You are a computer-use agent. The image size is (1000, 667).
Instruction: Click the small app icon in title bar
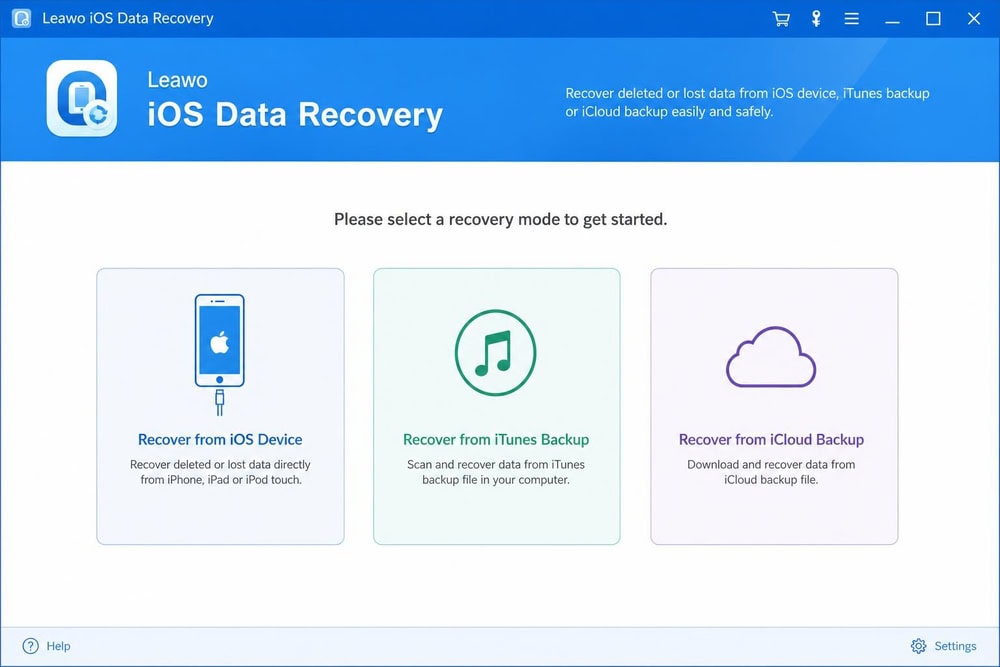[x=22, y=18]
